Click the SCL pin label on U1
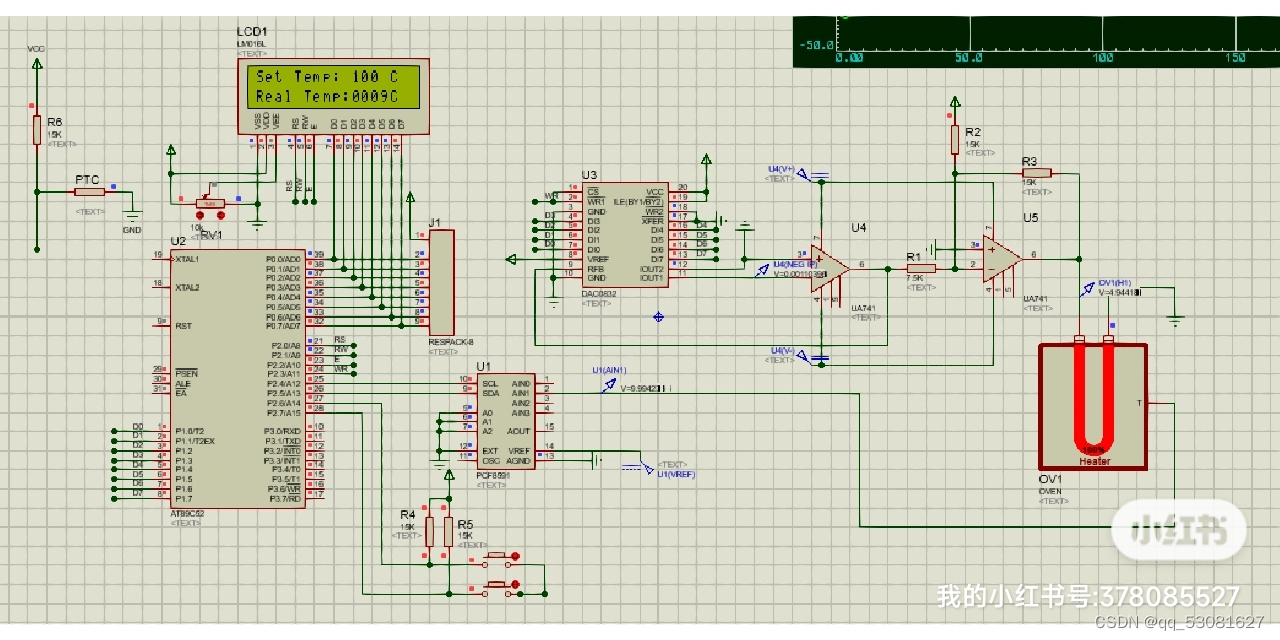1280x640 pixels. (490, 383)
